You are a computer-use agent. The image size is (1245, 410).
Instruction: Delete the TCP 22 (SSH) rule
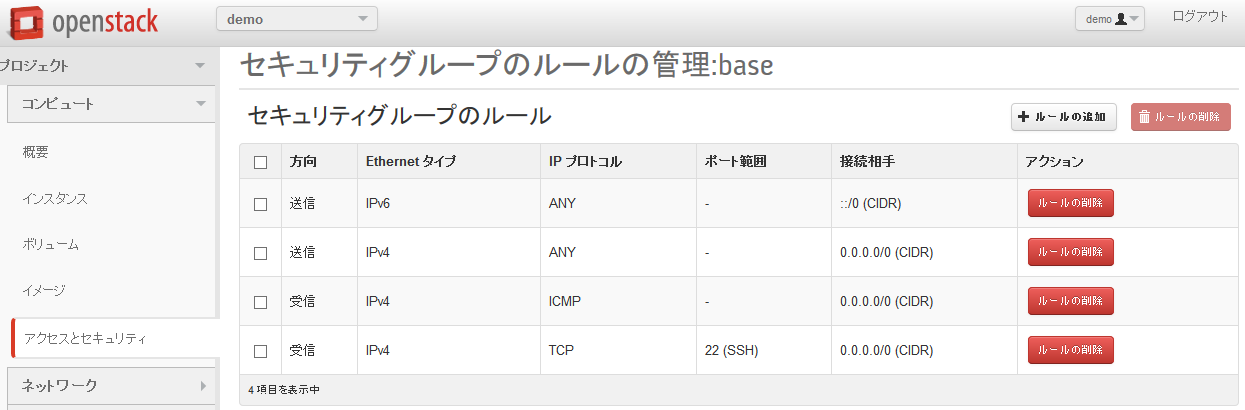[x=1070, y=351]
